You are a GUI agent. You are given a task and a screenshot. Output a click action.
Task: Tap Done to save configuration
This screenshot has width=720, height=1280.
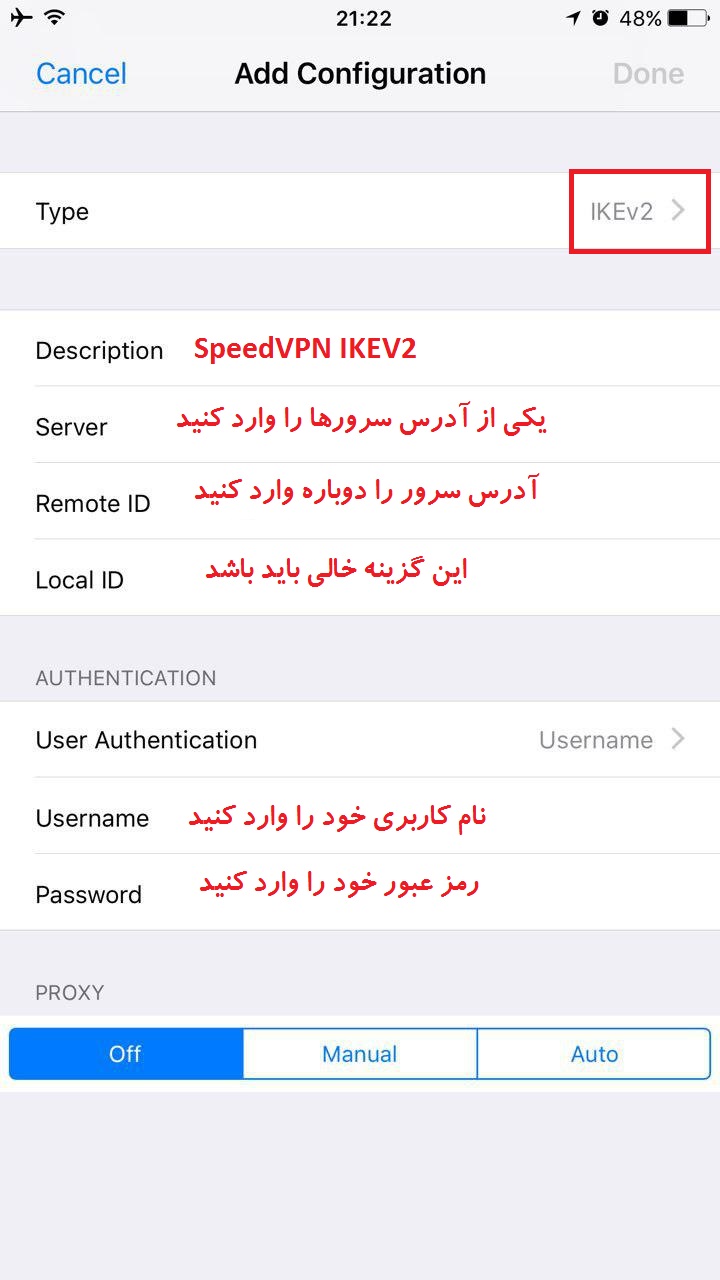(648, 74)
